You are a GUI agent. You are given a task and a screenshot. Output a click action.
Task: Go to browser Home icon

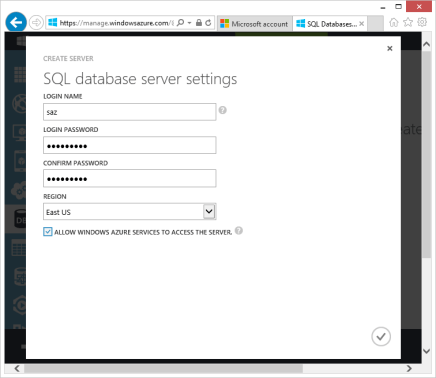click(394, 23)
